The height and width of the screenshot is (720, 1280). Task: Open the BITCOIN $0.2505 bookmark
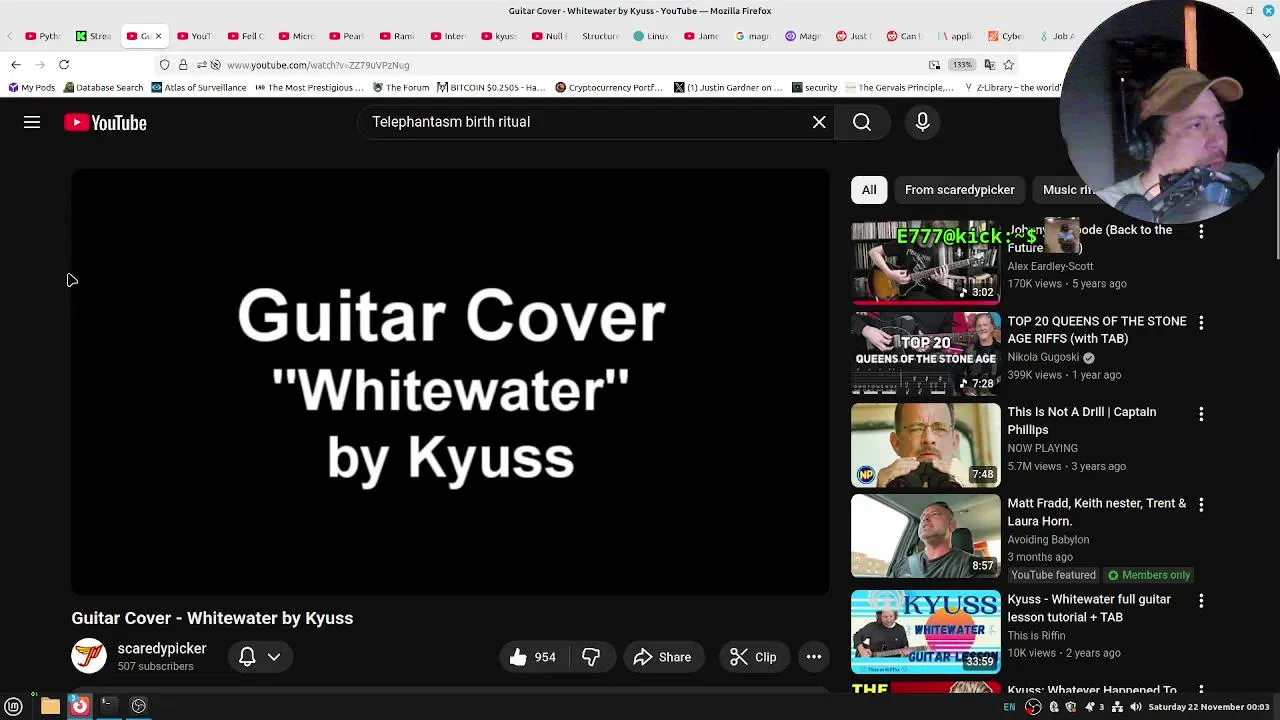(x=491, y=88)
